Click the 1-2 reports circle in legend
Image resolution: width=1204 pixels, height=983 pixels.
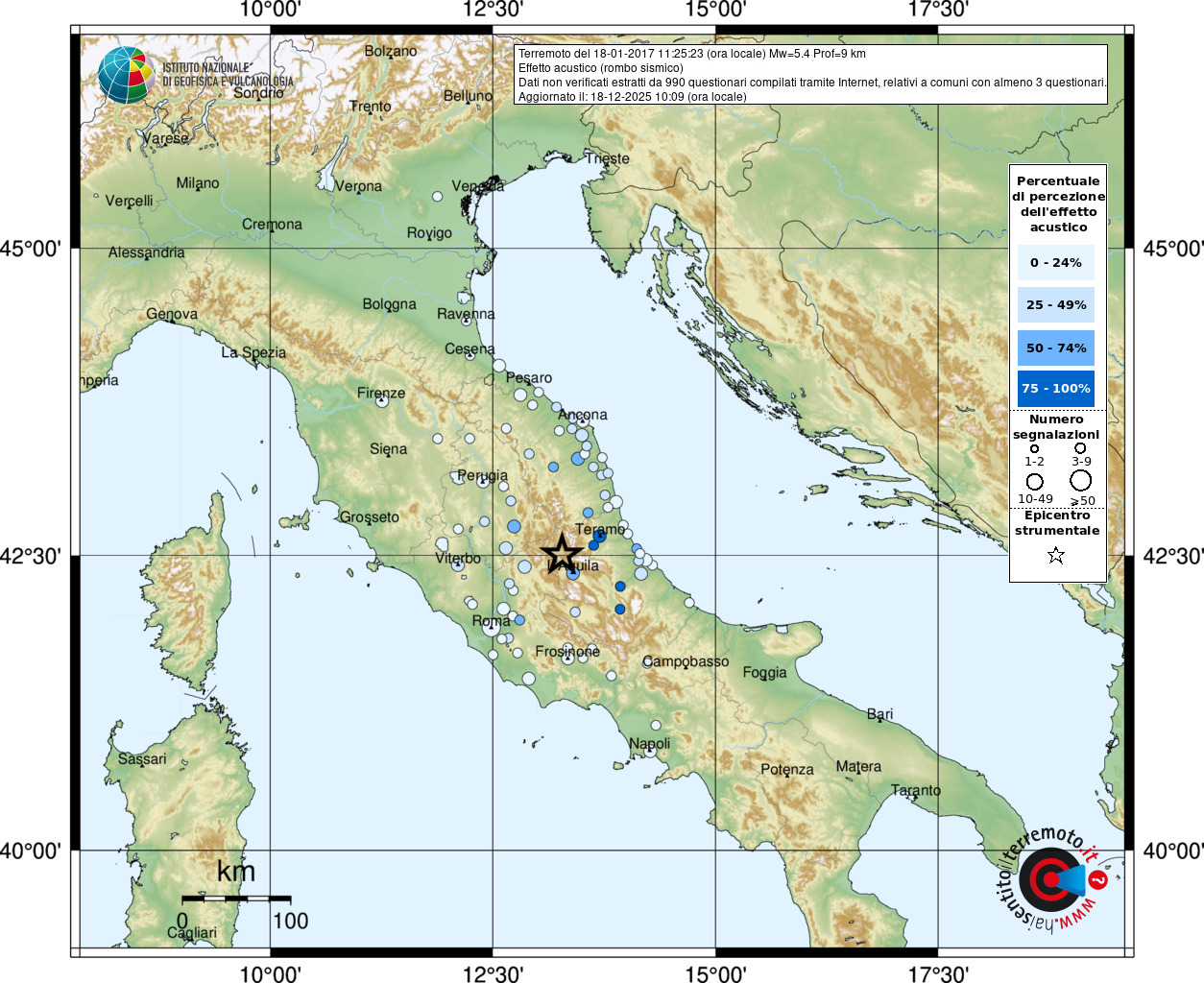coord(1034,448)
